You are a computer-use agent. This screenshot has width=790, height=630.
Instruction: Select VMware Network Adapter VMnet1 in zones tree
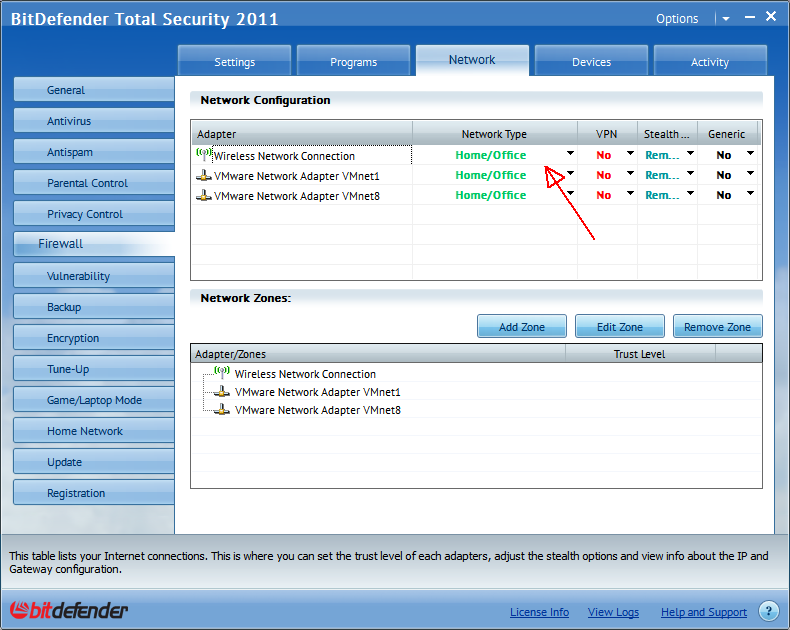(317, 392)
